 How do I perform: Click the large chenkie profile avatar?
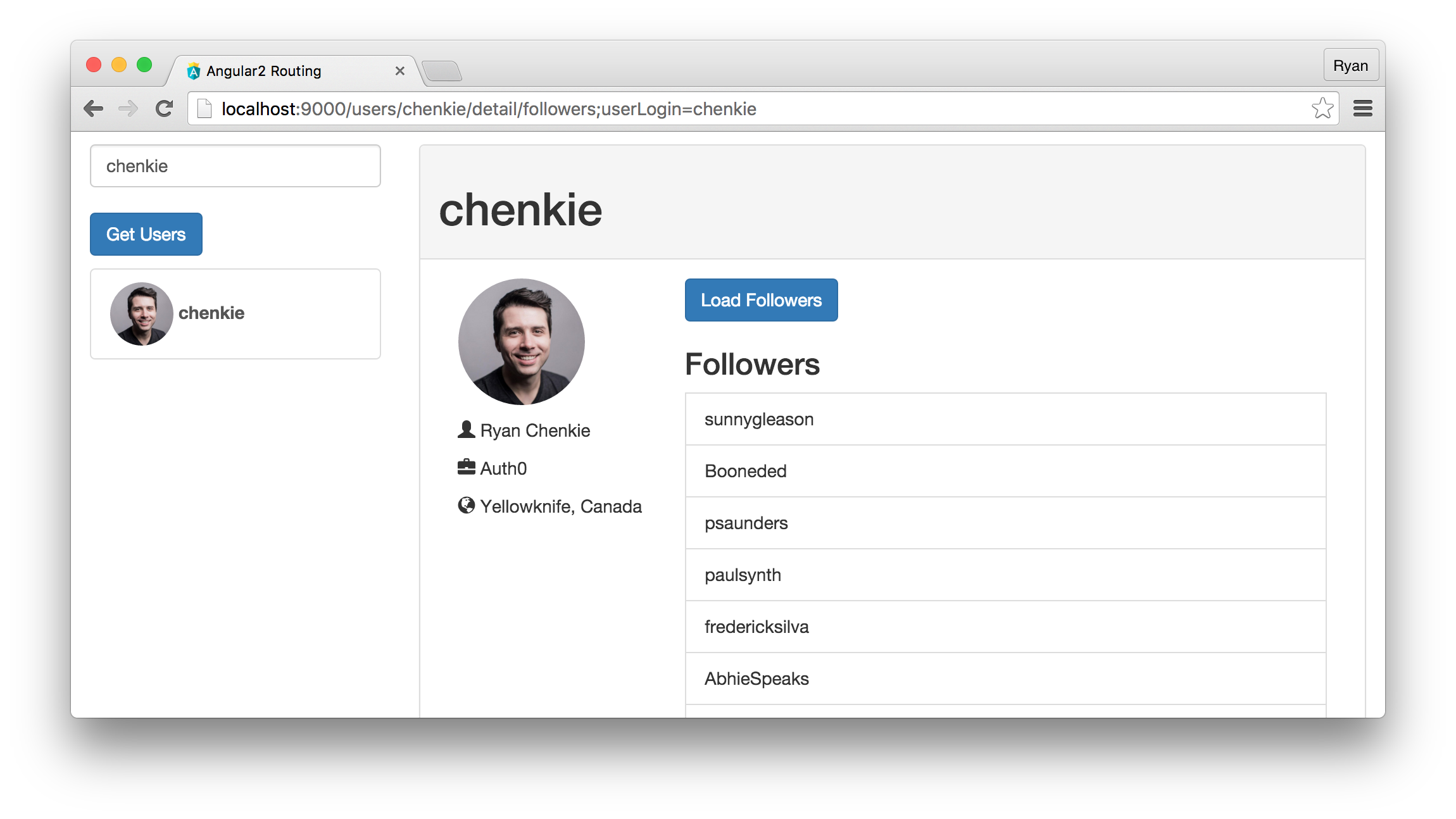point(522,342)
